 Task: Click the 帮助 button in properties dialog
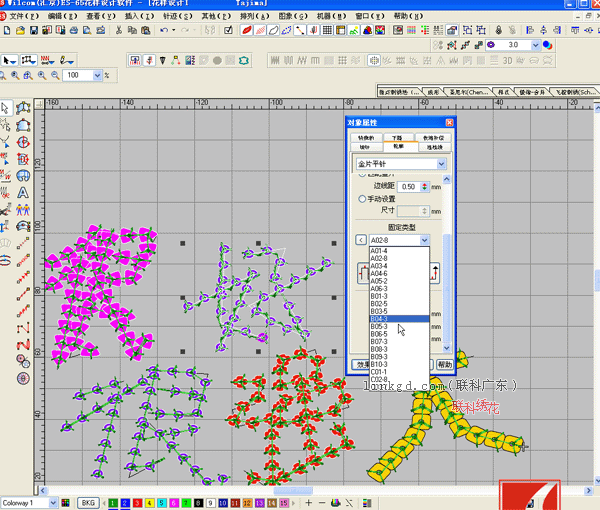(444, 366)
